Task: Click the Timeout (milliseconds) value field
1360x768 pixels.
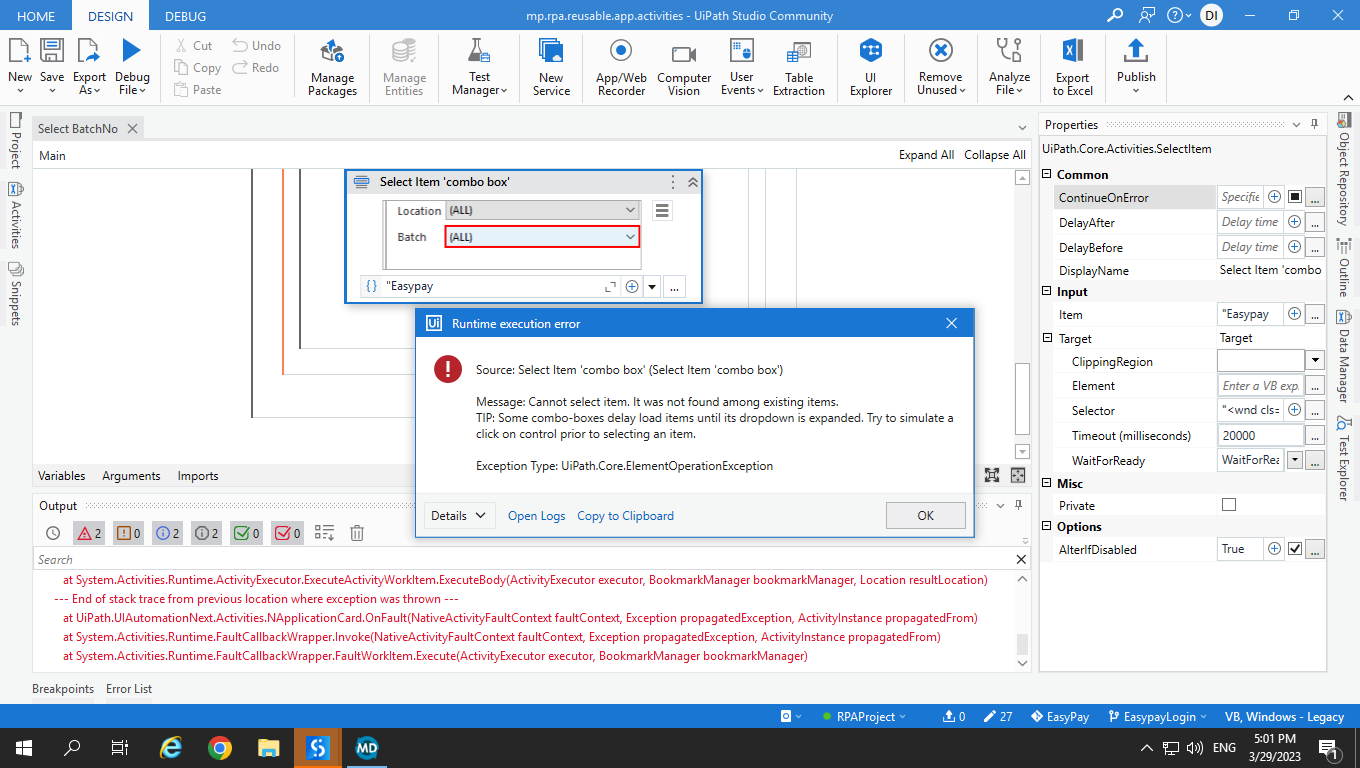Action: pos(1260,436)
